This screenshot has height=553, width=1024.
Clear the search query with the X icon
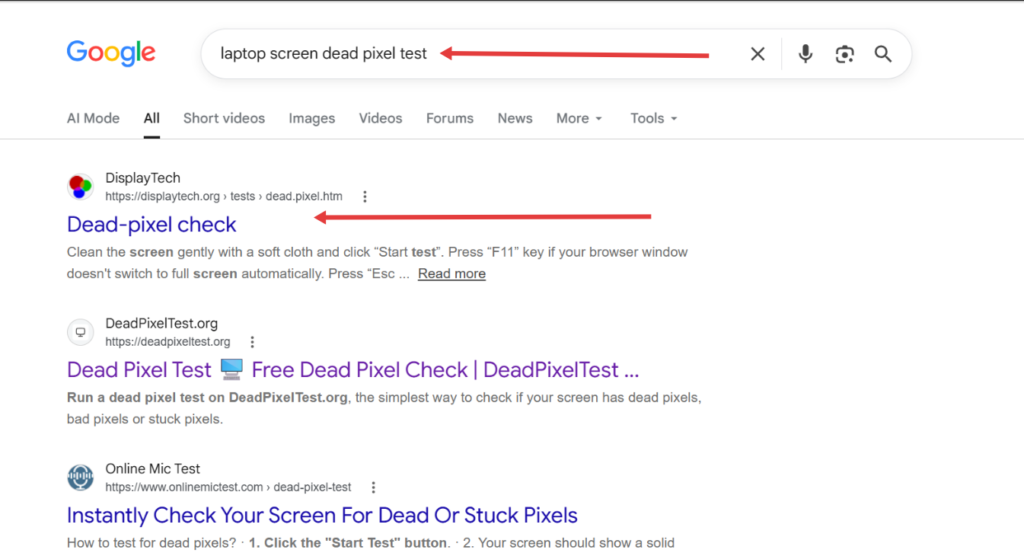tap(758, 54)
